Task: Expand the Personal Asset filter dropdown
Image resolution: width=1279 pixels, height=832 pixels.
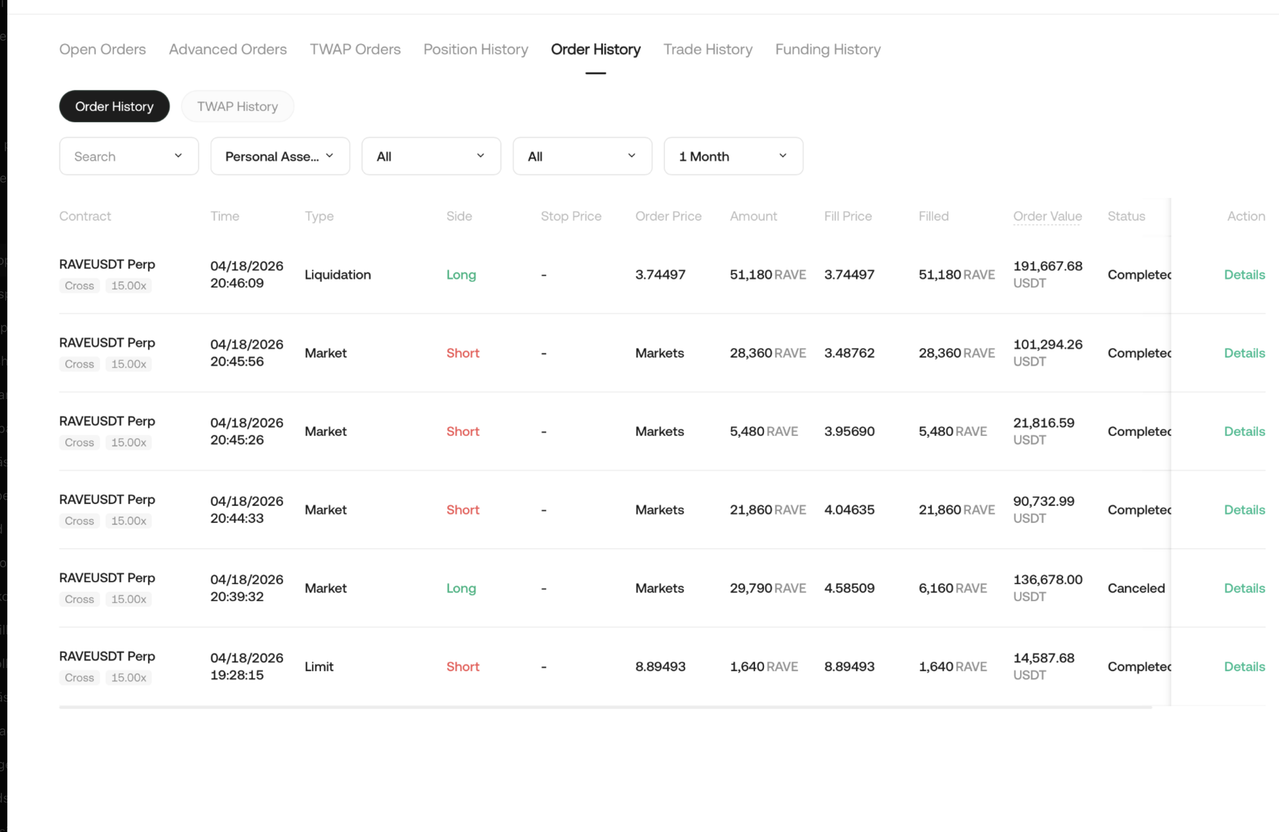Action: pos(280,156)
